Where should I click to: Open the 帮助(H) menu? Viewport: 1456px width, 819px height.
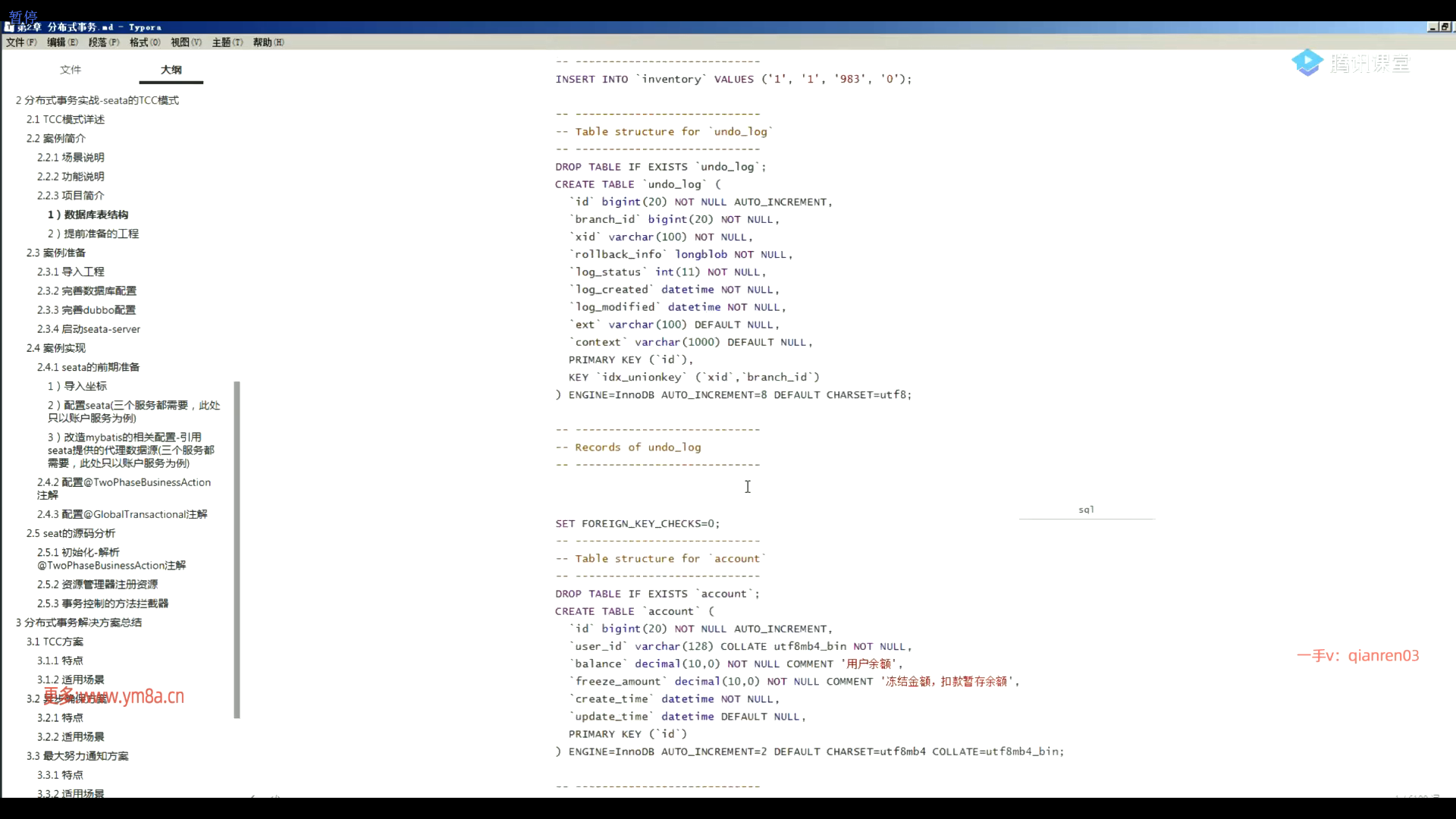268,42
